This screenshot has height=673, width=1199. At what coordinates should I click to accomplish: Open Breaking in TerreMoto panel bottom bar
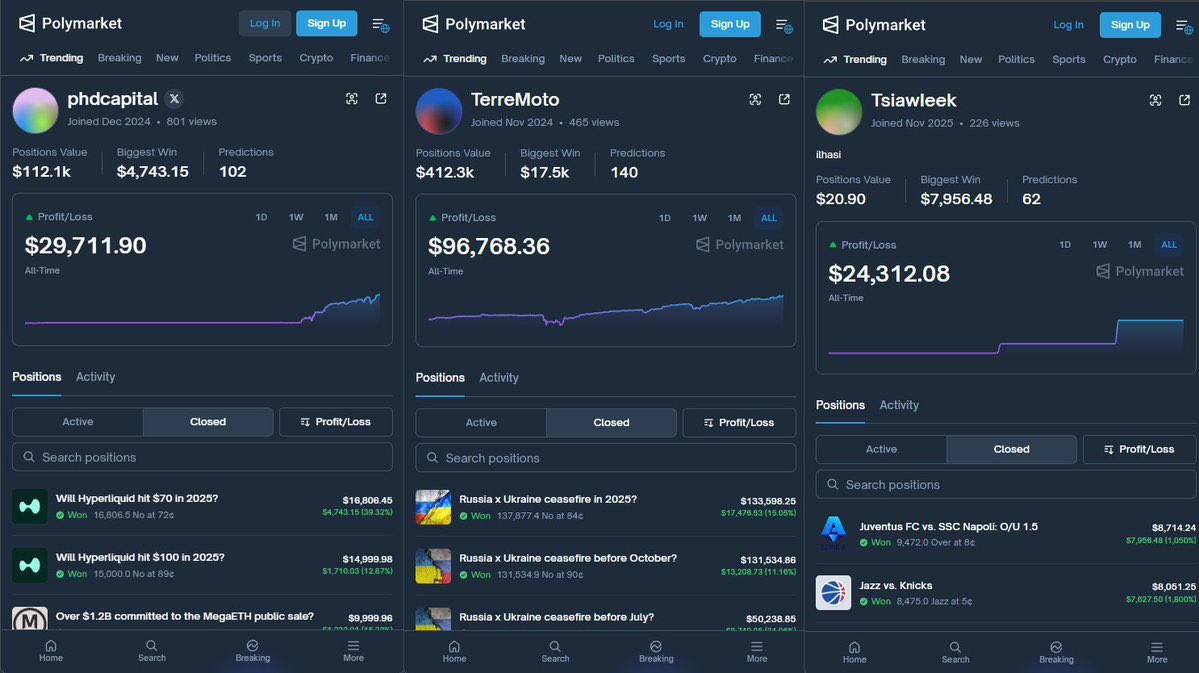(x=656, y=652)
